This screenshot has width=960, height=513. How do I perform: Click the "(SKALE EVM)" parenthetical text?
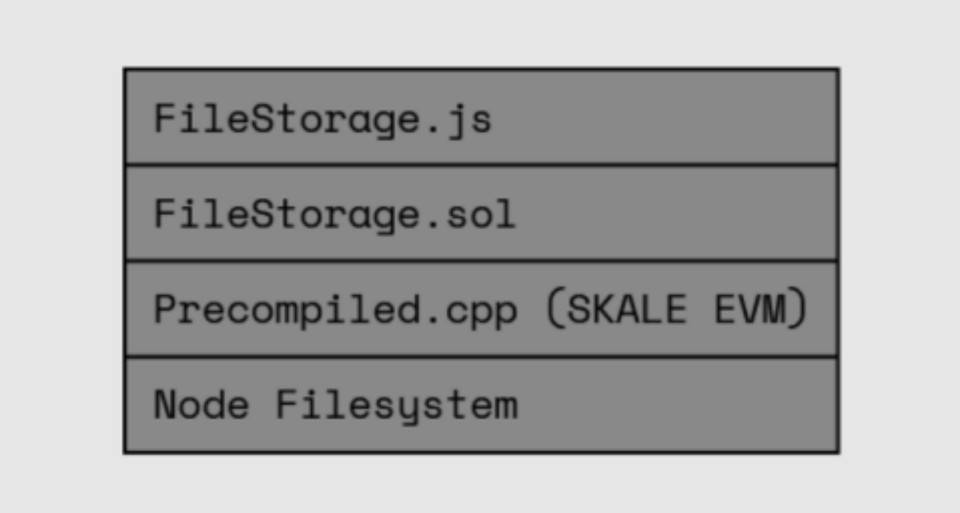point(676,309)
